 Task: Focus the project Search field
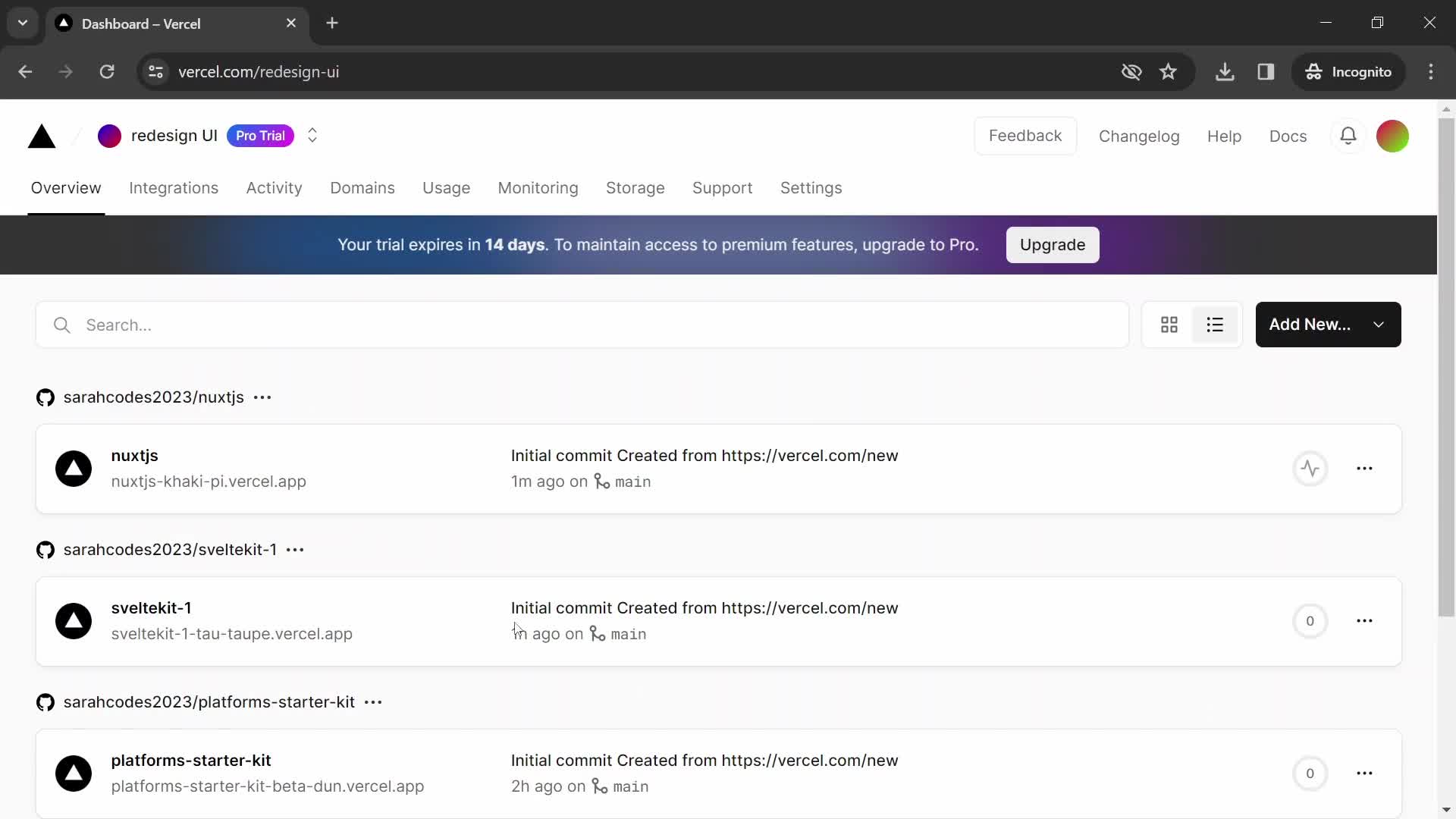pos(582,325)
